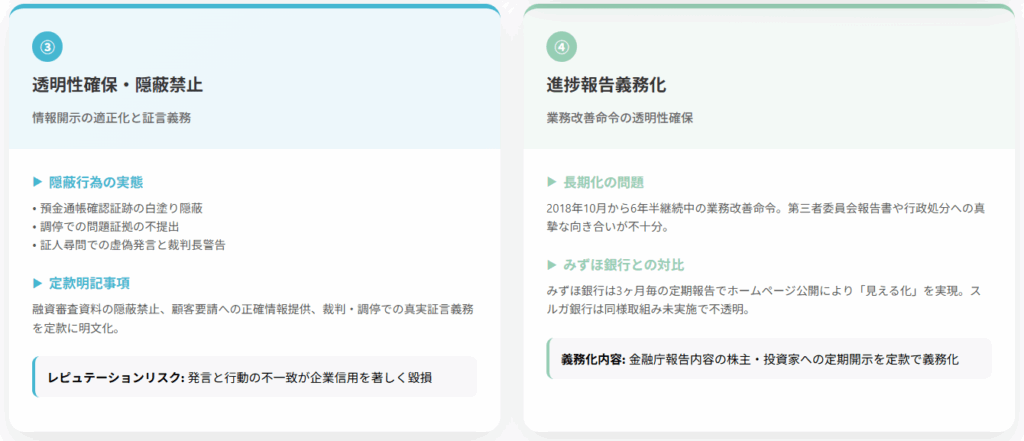The image size is (1024, 441).
Task: Click the arrow beside 定款明記事項
Action: point(37,283)
